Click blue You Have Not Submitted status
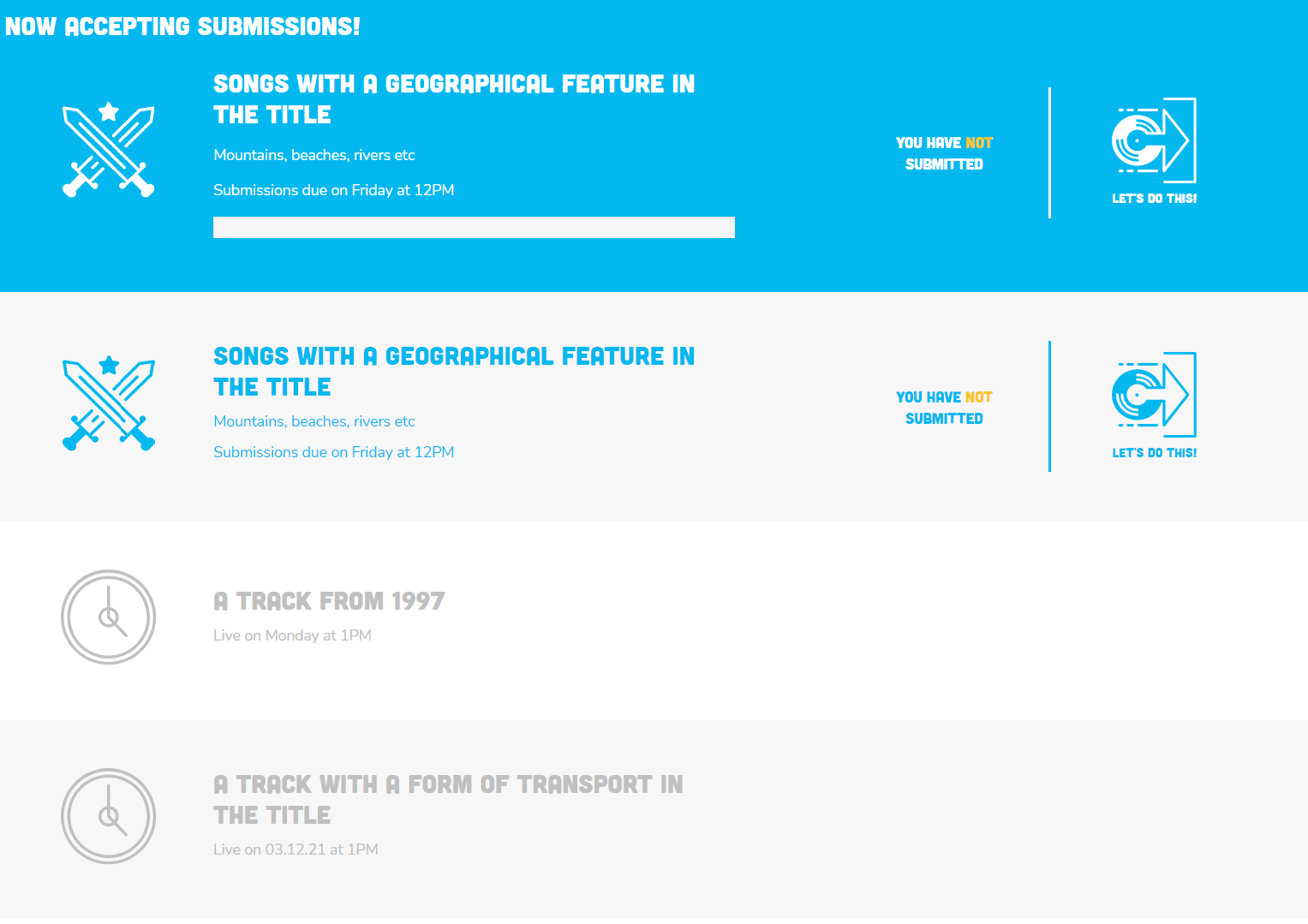Image resolution: width=1308 pixels, height=924 pixels. click(x=945, y=408)
